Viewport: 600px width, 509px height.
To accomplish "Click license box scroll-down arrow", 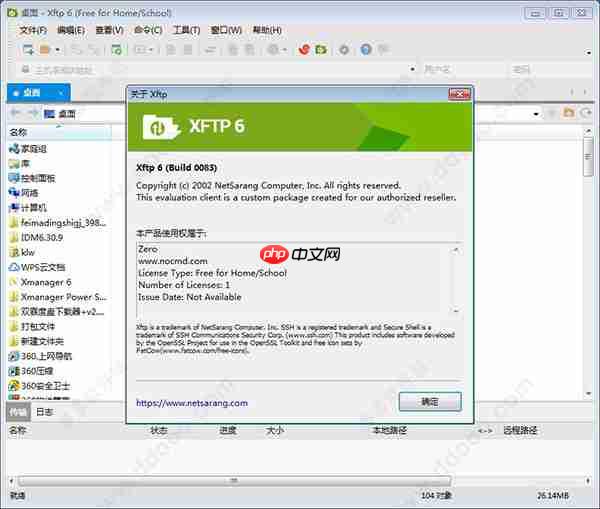I will (x=456, y=310).
